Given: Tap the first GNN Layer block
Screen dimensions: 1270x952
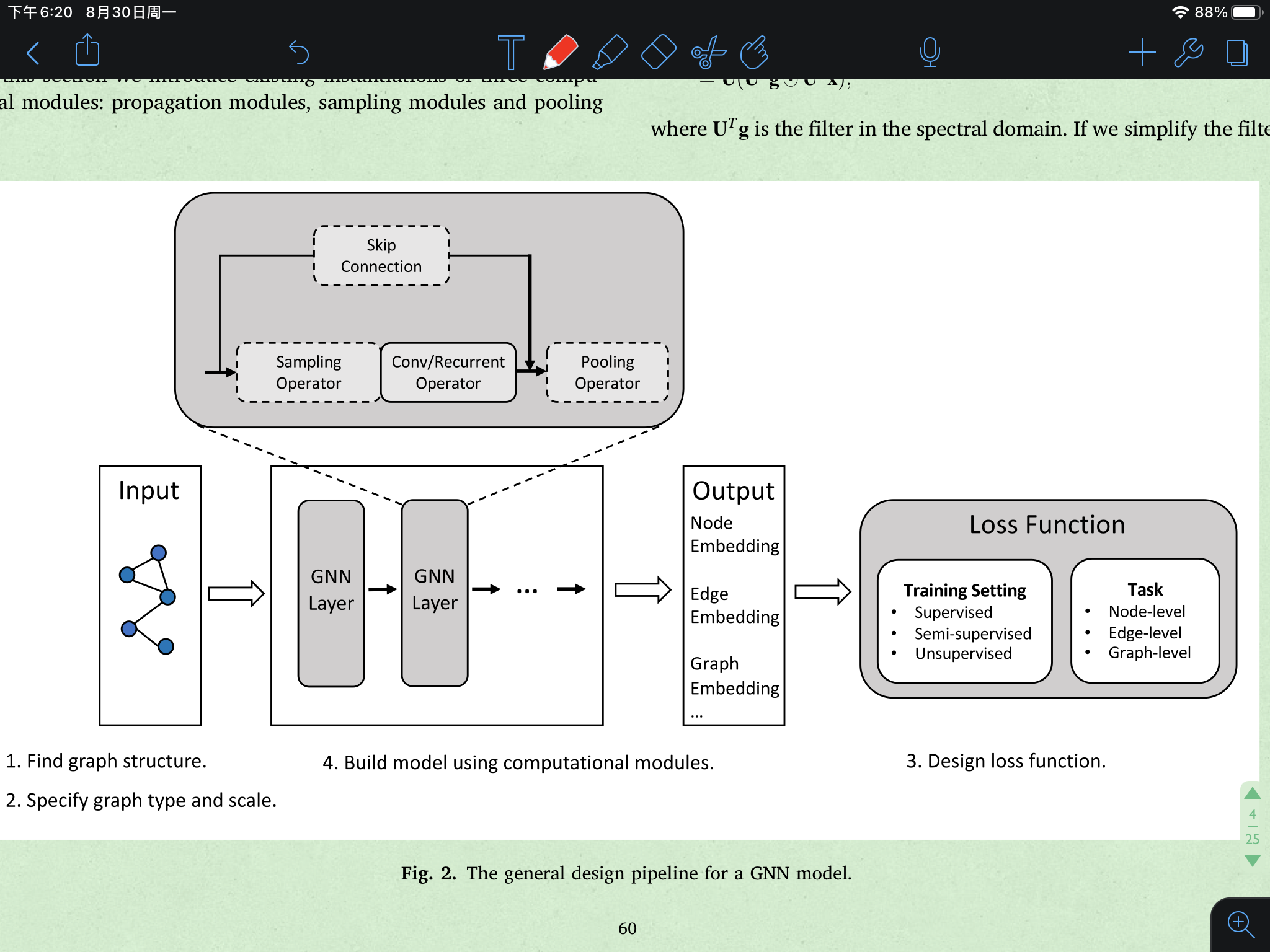Looking at the screenshot, I should pyautogui.click(x=331, y=593).
